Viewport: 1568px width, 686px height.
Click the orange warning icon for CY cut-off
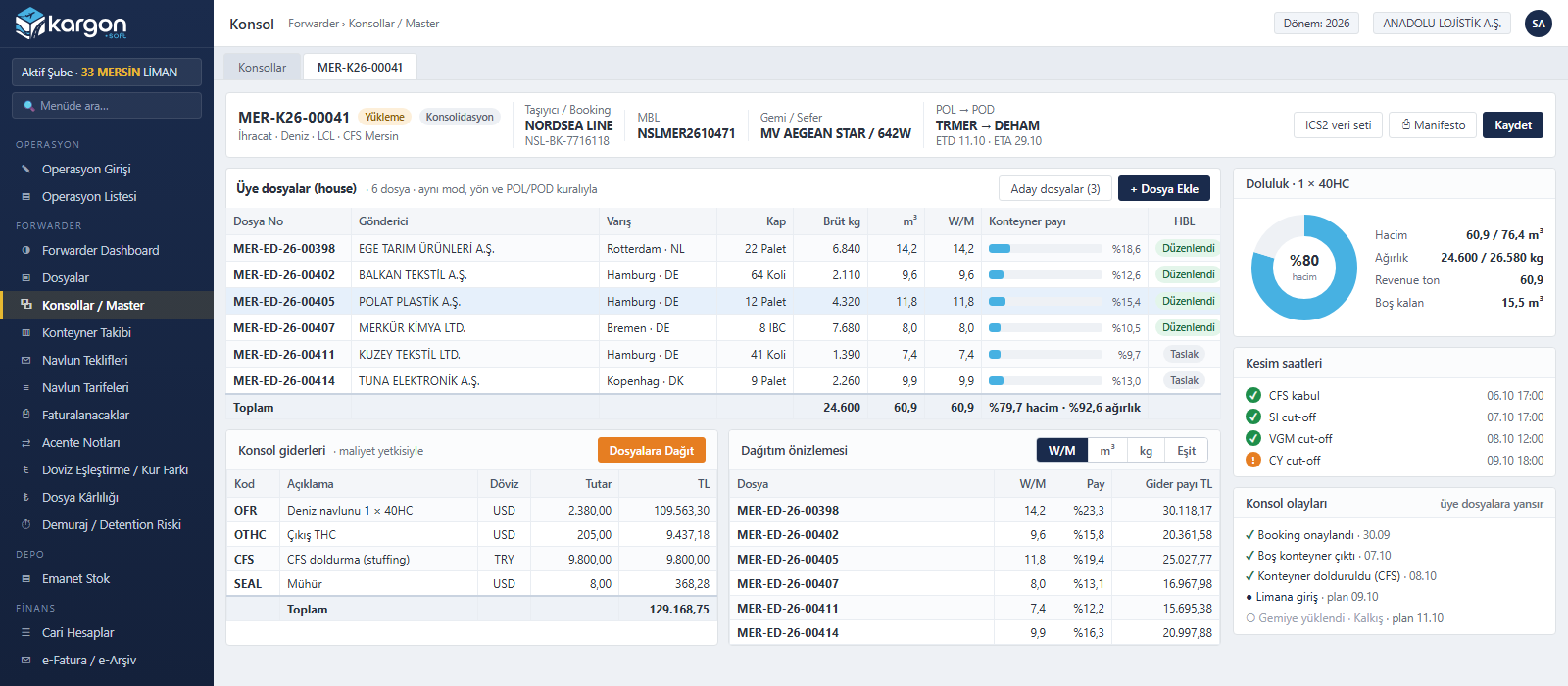click(x=1253, y=460)
